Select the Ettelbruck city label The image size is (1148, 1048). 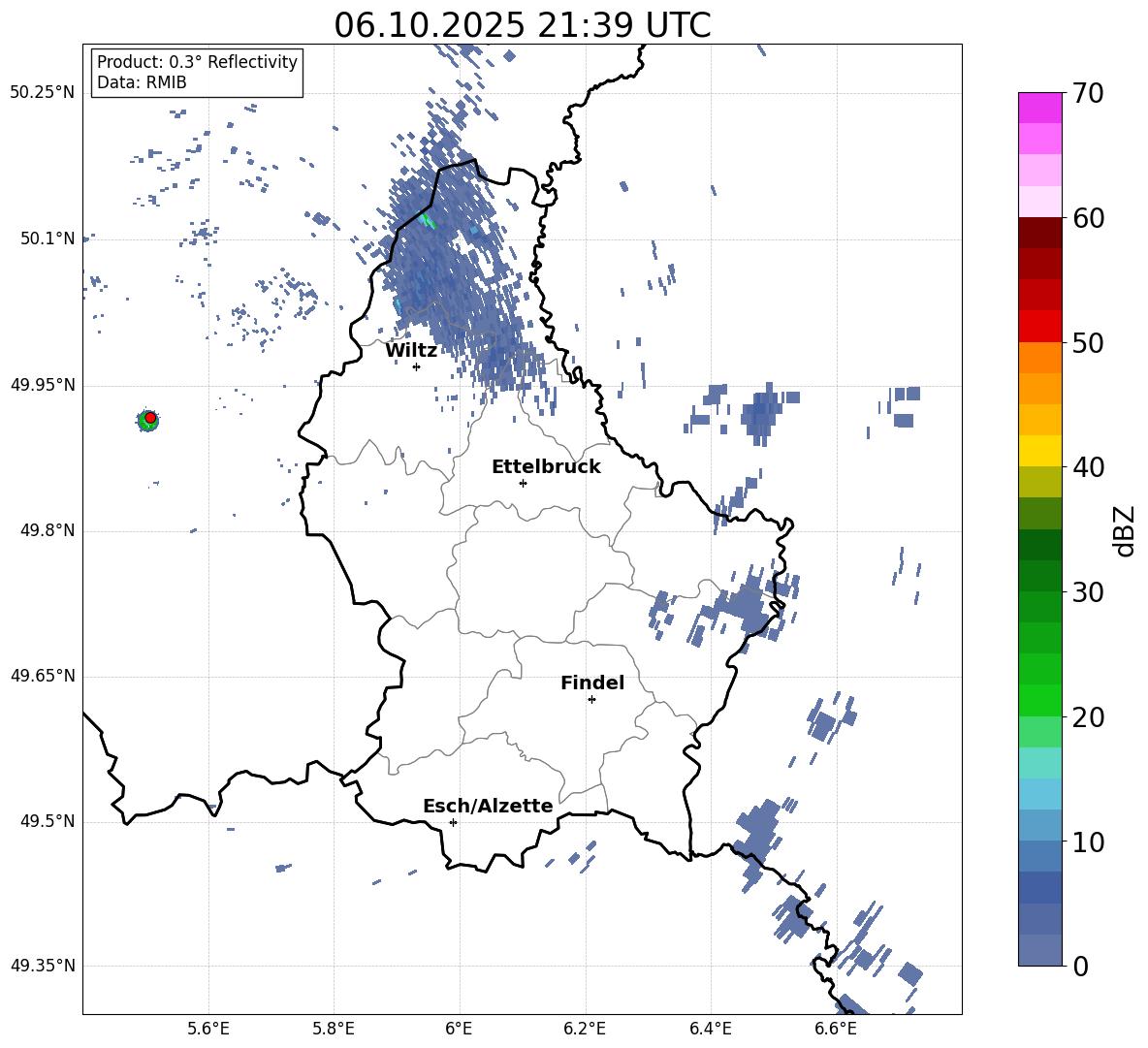point(546,467)
